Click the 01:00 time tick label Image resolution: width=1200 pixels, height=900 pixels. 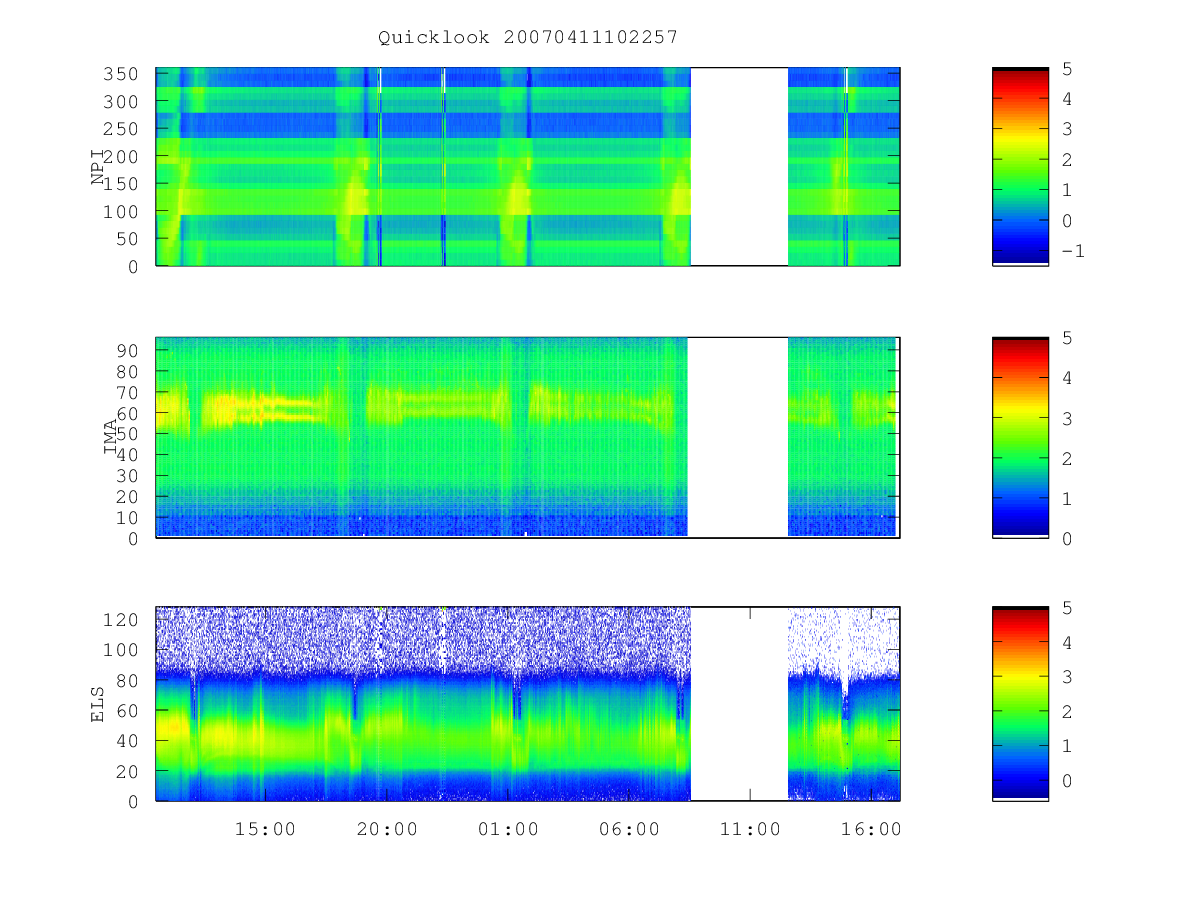pos(508,829)
